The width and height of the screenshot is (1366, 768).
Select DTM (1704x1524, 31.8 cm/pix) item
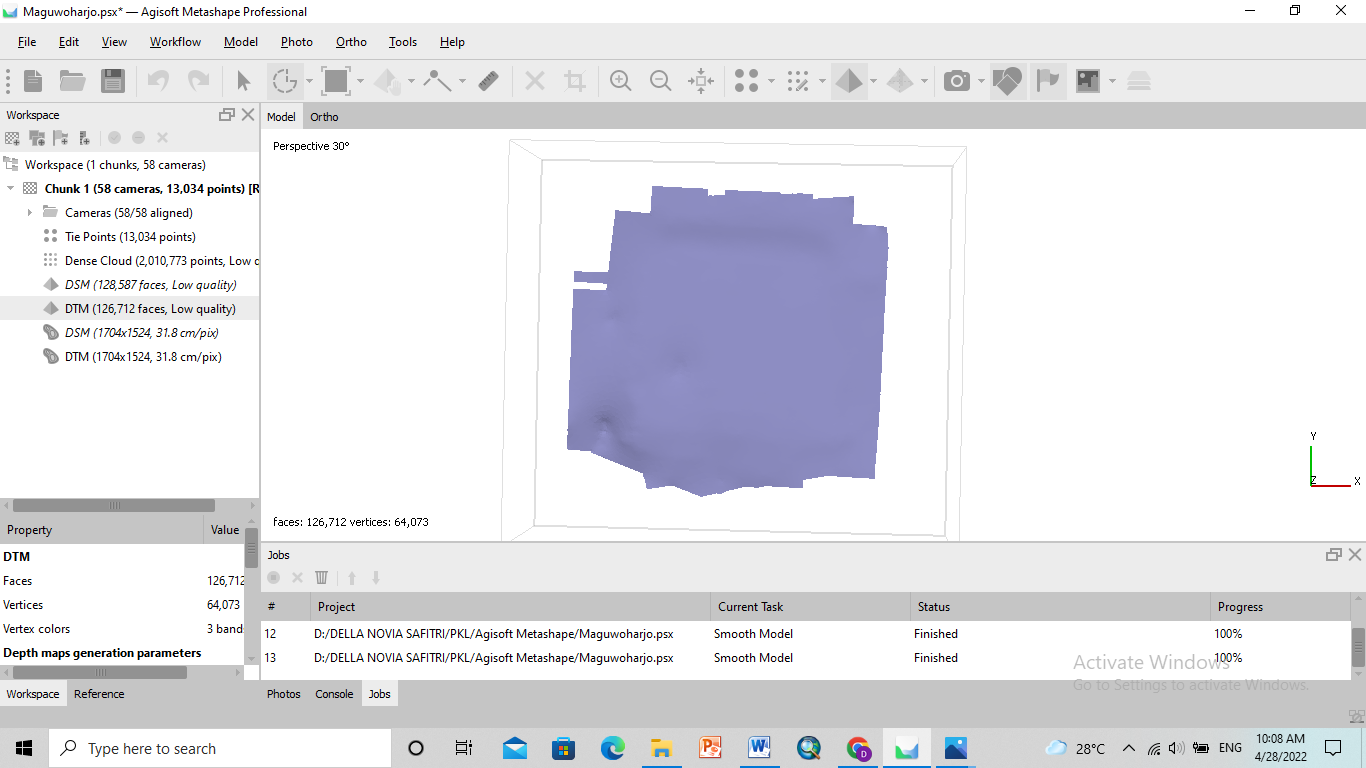143,357
